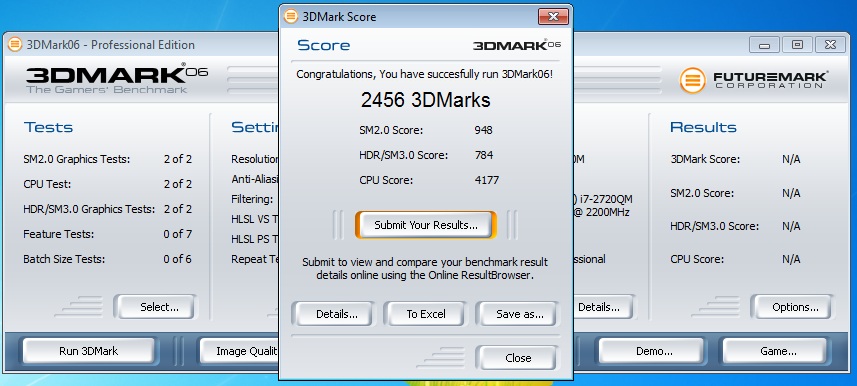Click the Online ResultBrowser description text
857x386 pixels.
[425, 268]
